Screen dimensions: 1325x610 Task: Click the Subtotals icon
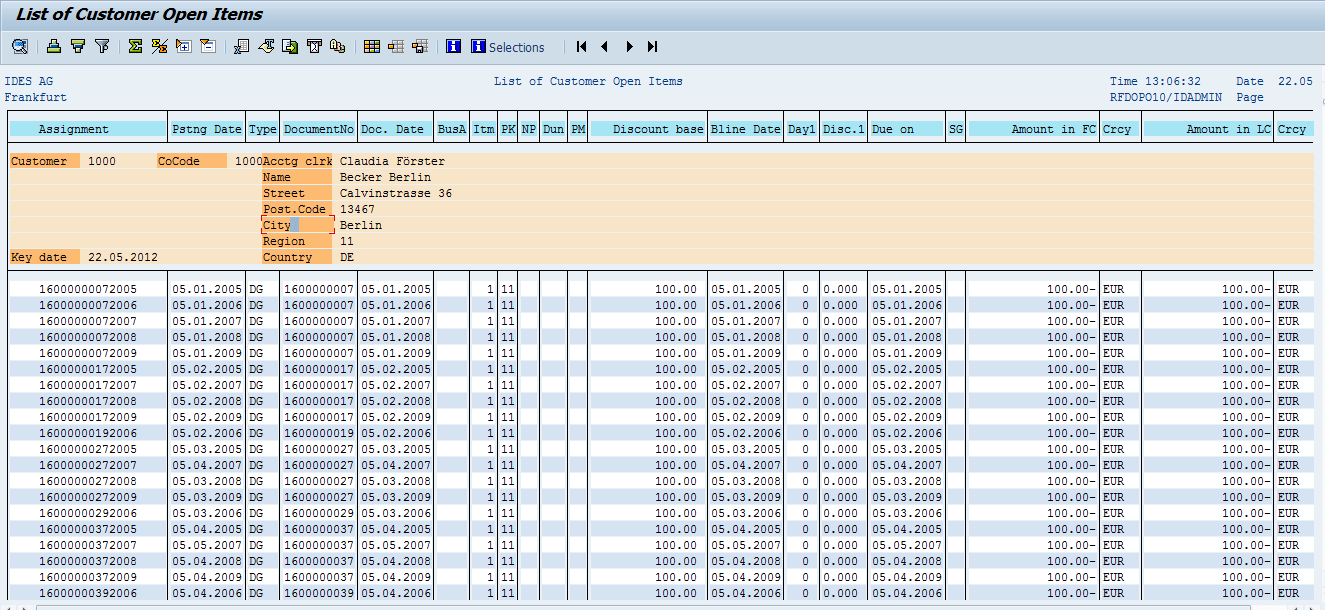click(x=159, y=46)
